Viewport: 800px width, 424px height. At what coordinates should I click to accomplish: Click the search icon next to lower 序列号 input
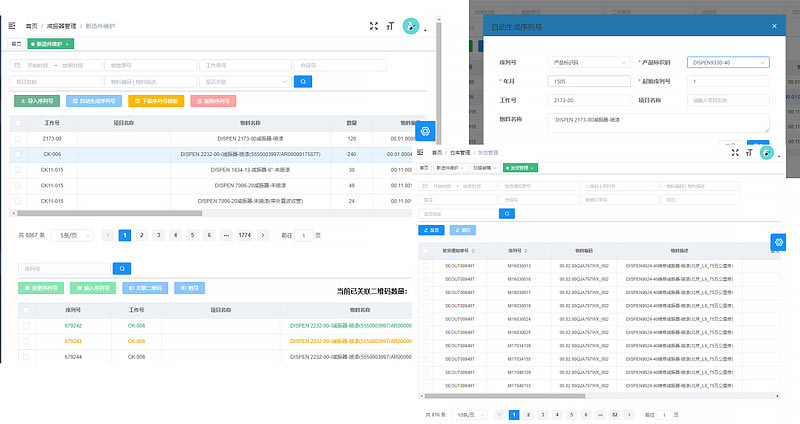pyautogui.click(x=122, y=269)
